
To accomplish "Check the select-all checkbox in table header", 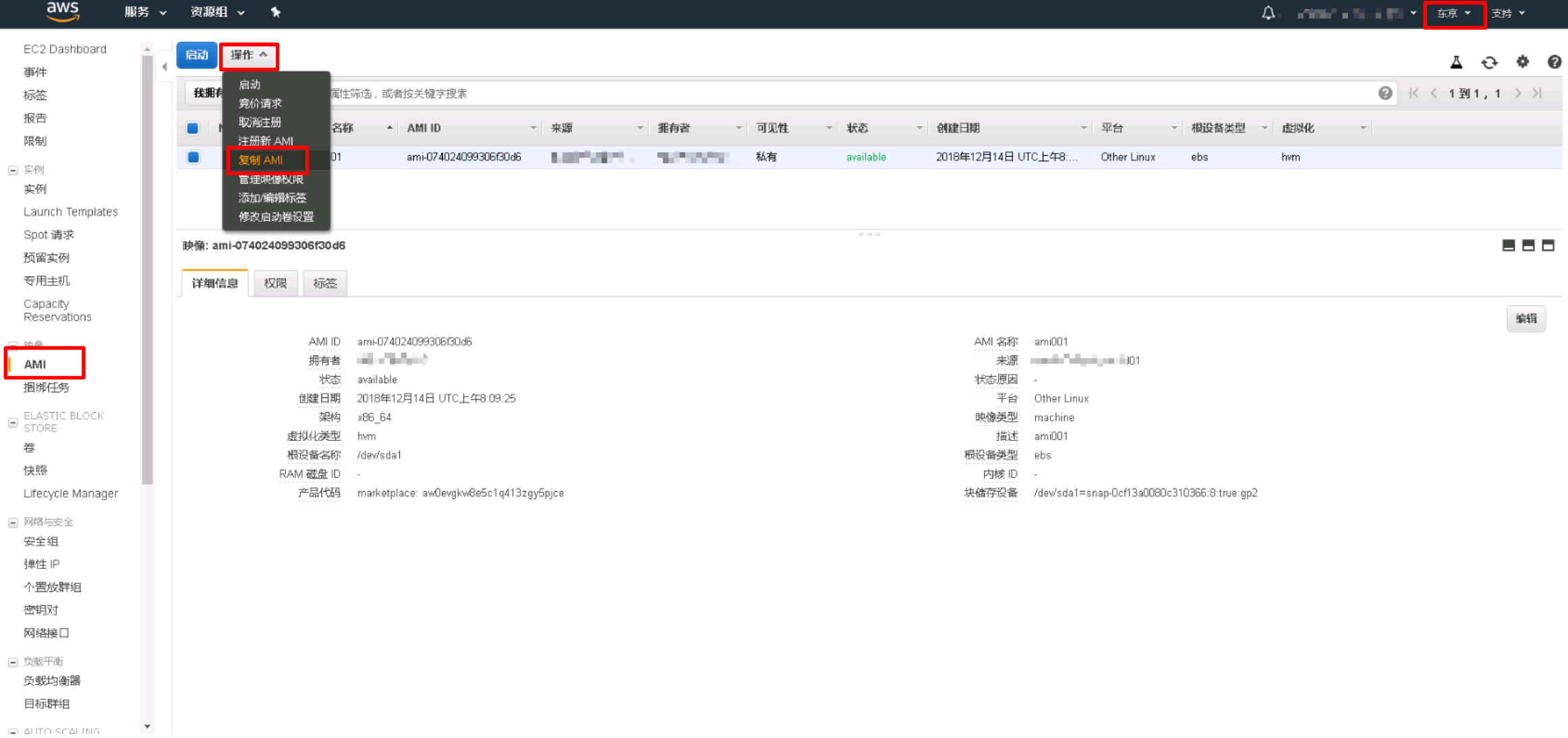I will (x=192, y=127).
